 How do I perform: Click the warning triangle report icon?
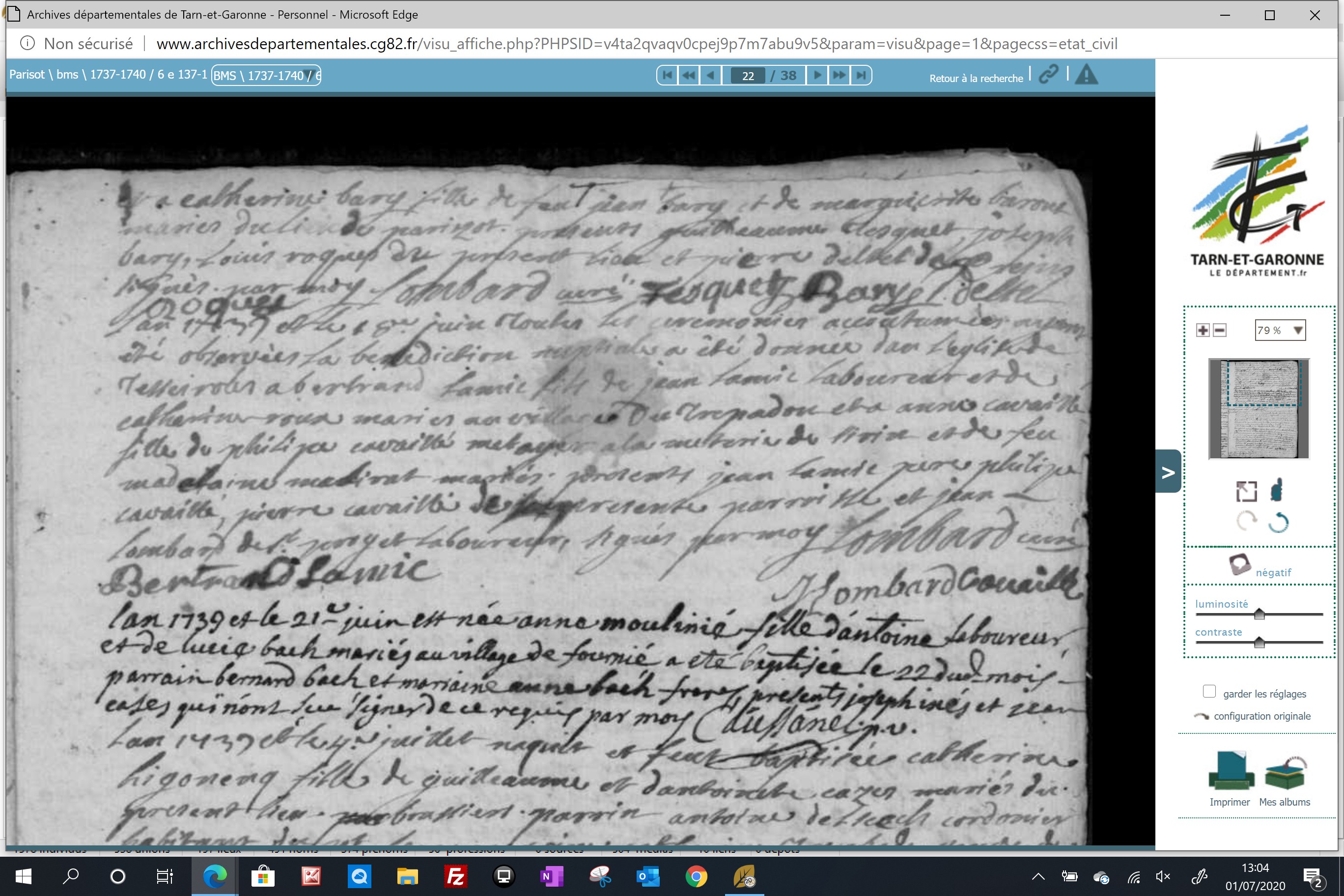[x=1086, y=74]
